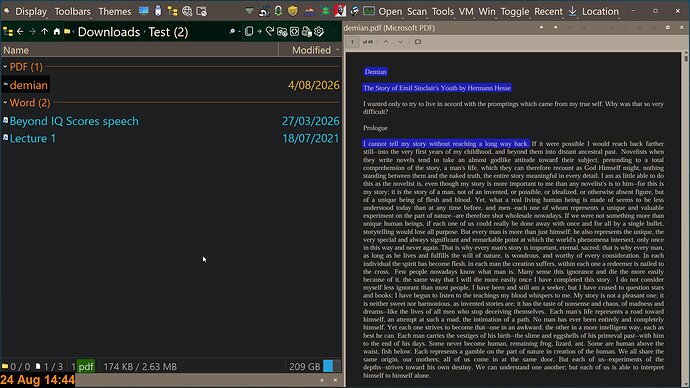Open the dropdown arrow beside Modified
The height and width of the screenshot is (388, 690).
338,50
